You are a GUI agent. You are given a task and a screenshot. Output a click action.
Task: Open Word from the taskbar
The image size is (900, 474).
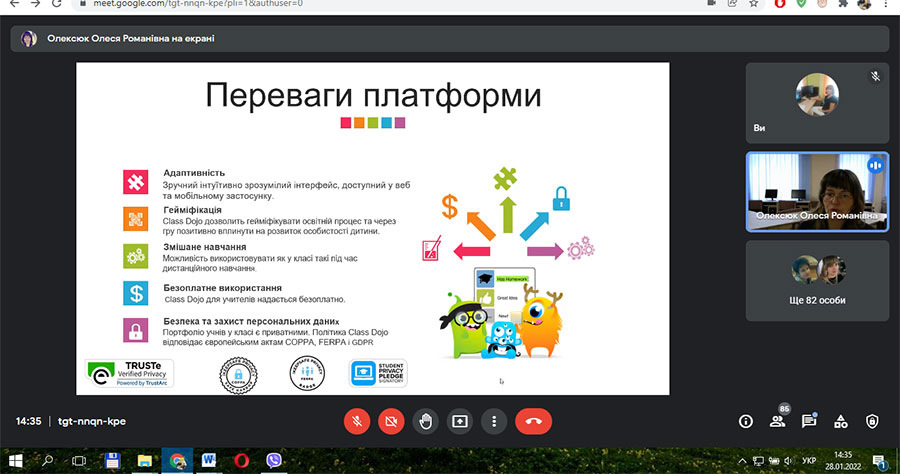coord(209,461)
